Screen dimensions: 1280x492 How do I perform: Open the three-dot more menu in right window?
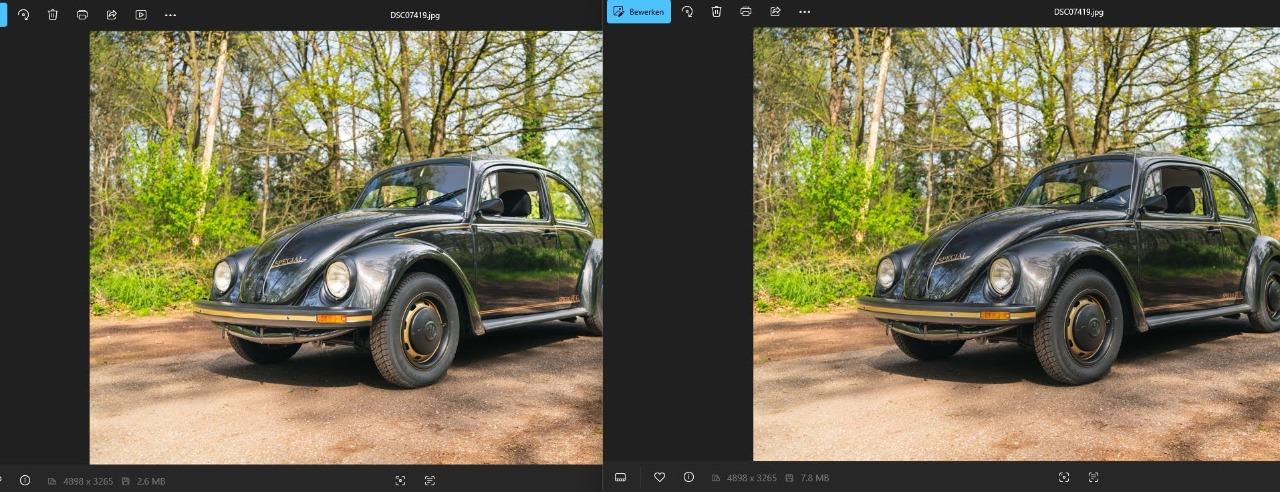coord(805,12)
